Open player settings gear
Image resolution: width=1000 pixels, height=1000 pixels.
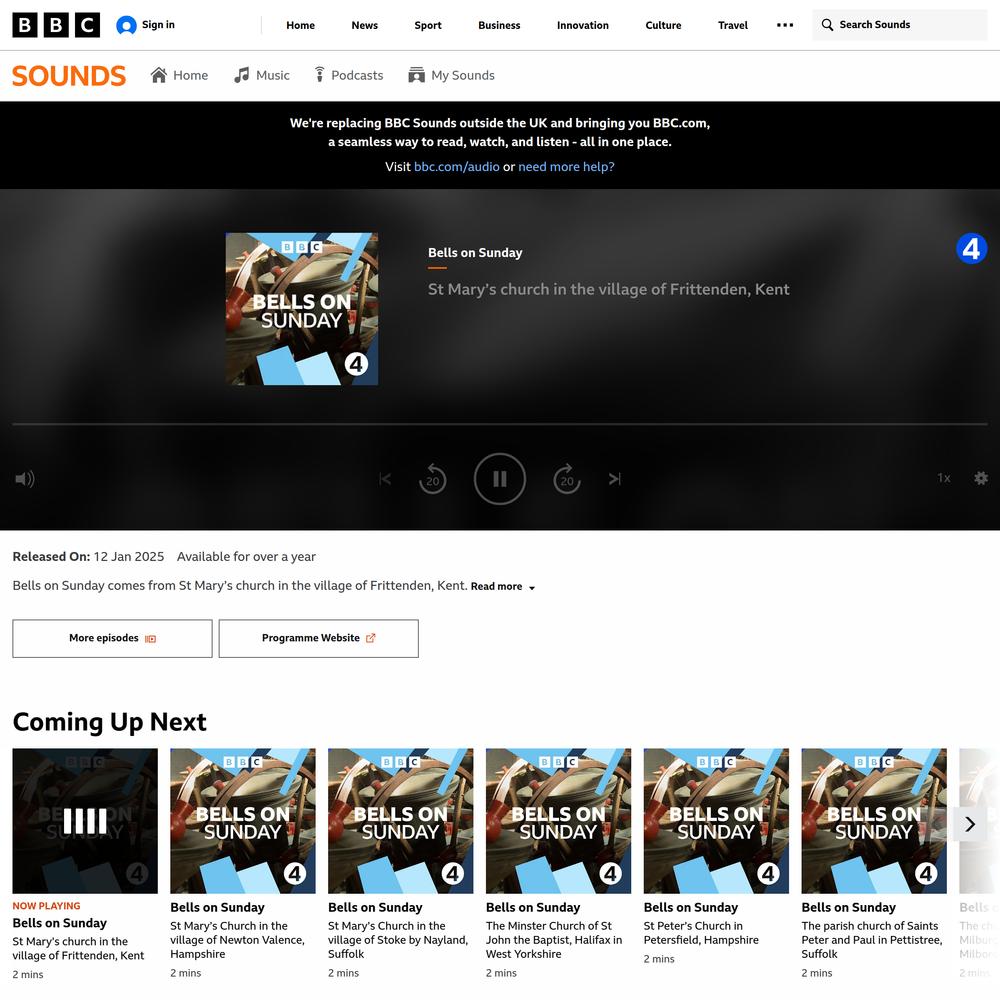coord(981,478)
